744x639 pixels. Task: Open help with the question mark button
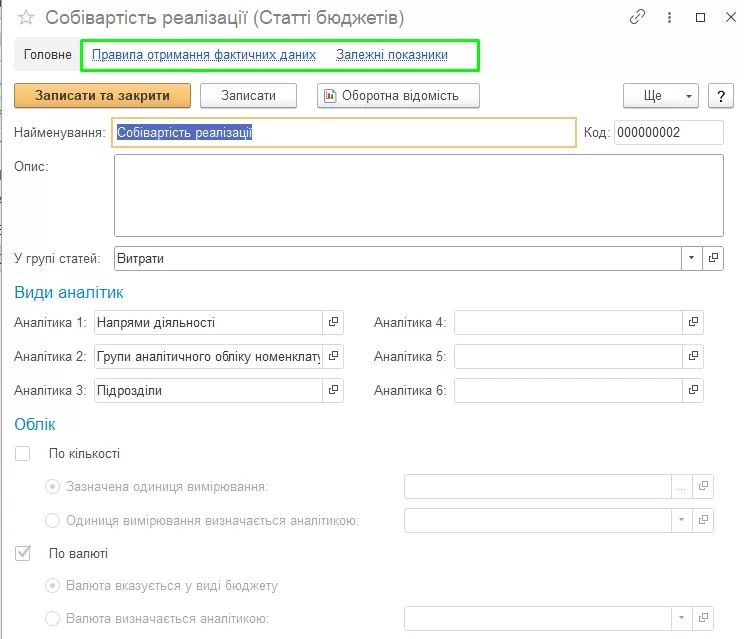pyautogui.click(x=721, y=96)
